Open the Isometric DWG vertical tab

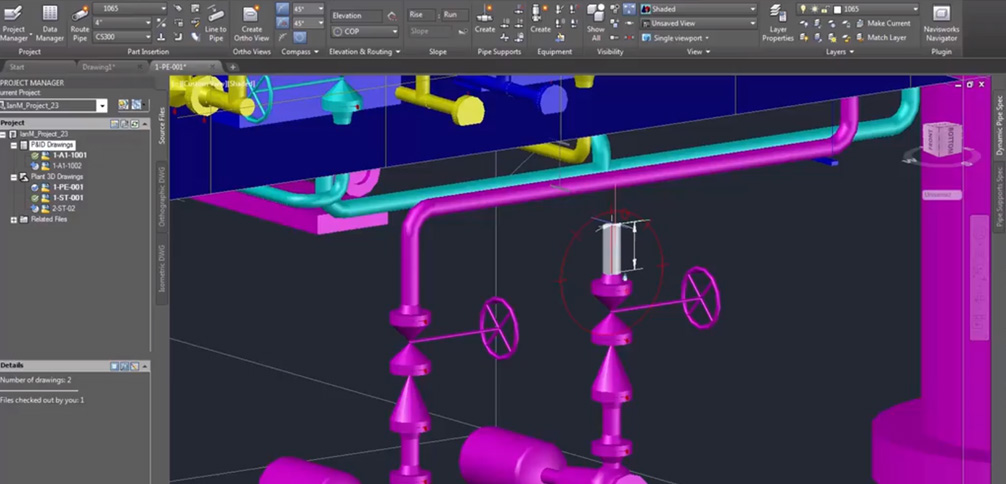(162, 268)
